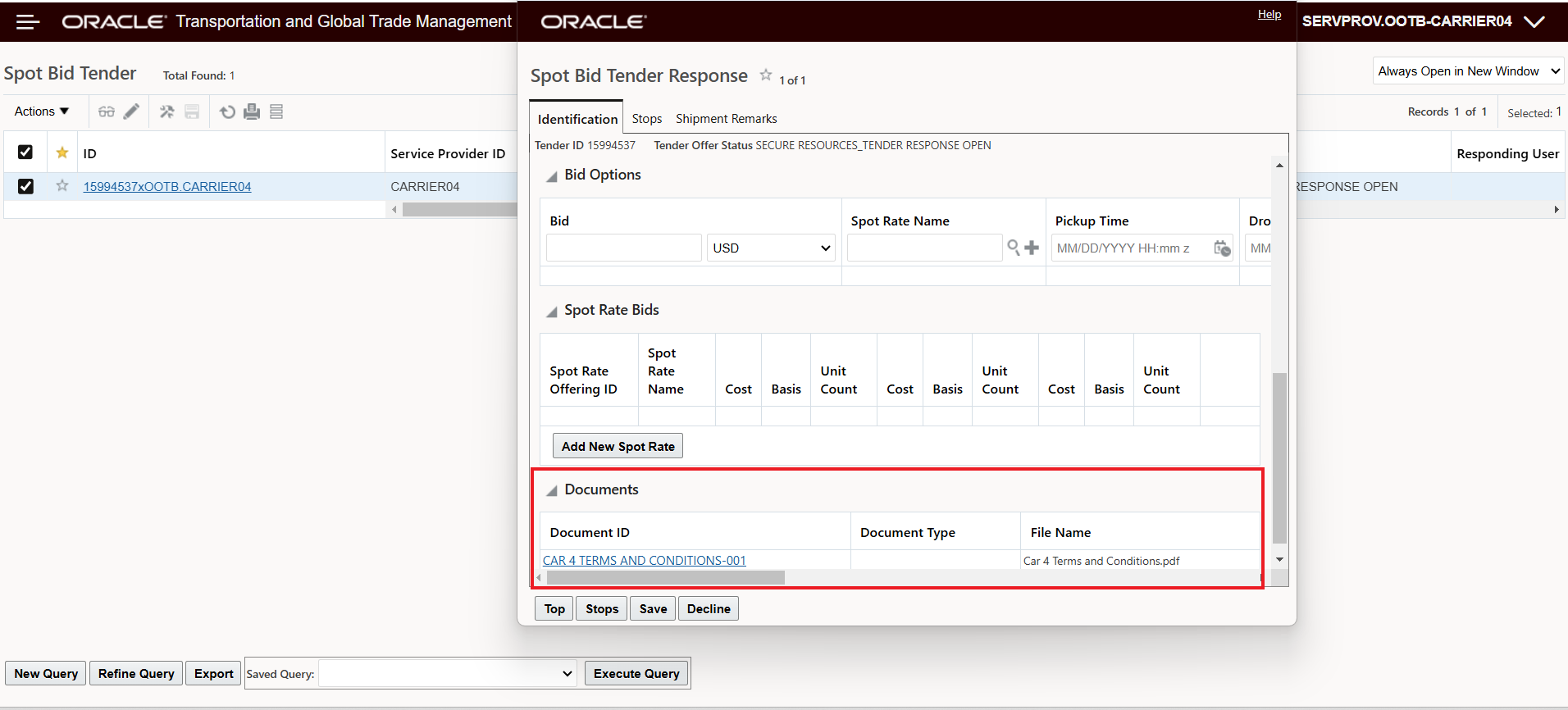
Task: Click scroll-up arrow of response panel
Action: (x=1279, y=166)
